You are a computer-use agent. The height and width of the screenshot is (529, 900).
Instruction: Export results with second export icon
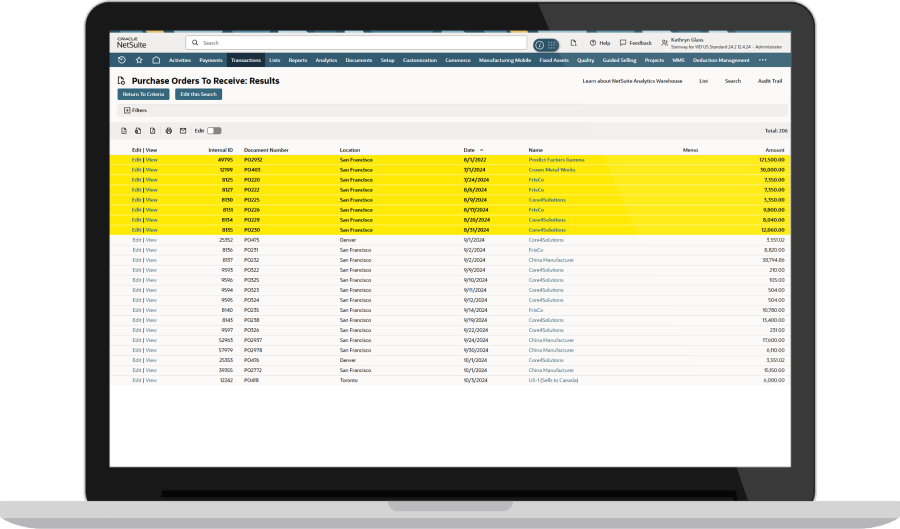tap(138, 131)
